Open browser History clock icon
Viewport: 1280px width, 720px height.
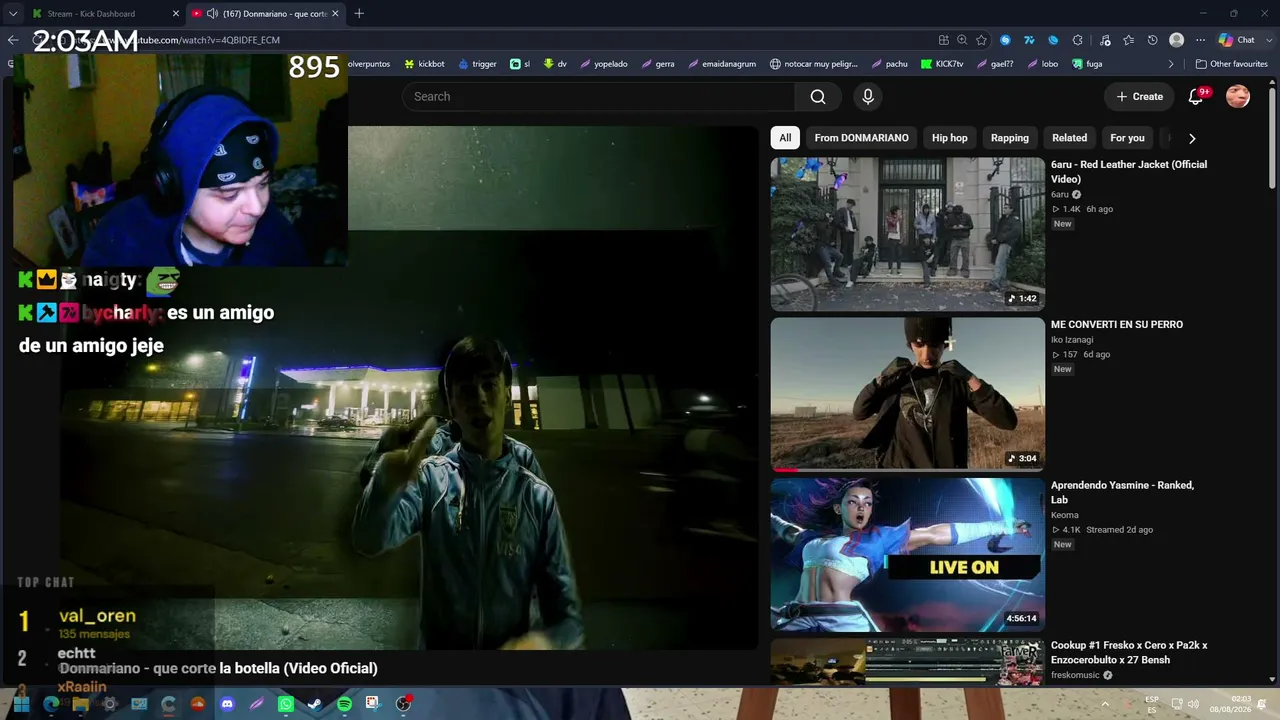click(1153, 40)
